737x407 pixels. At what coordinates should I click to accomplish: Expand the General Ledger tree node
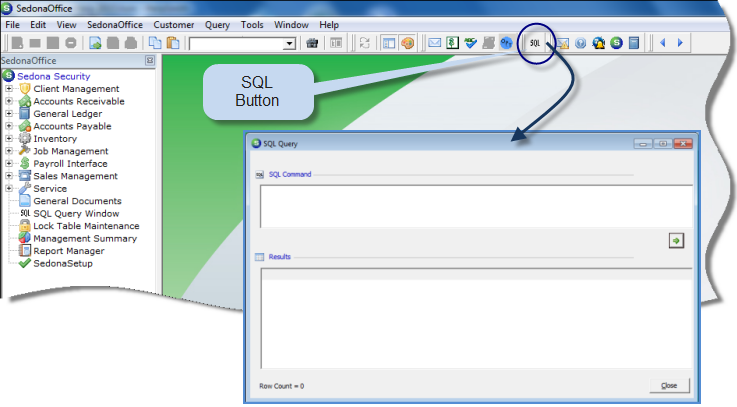[x=9, y=114]
